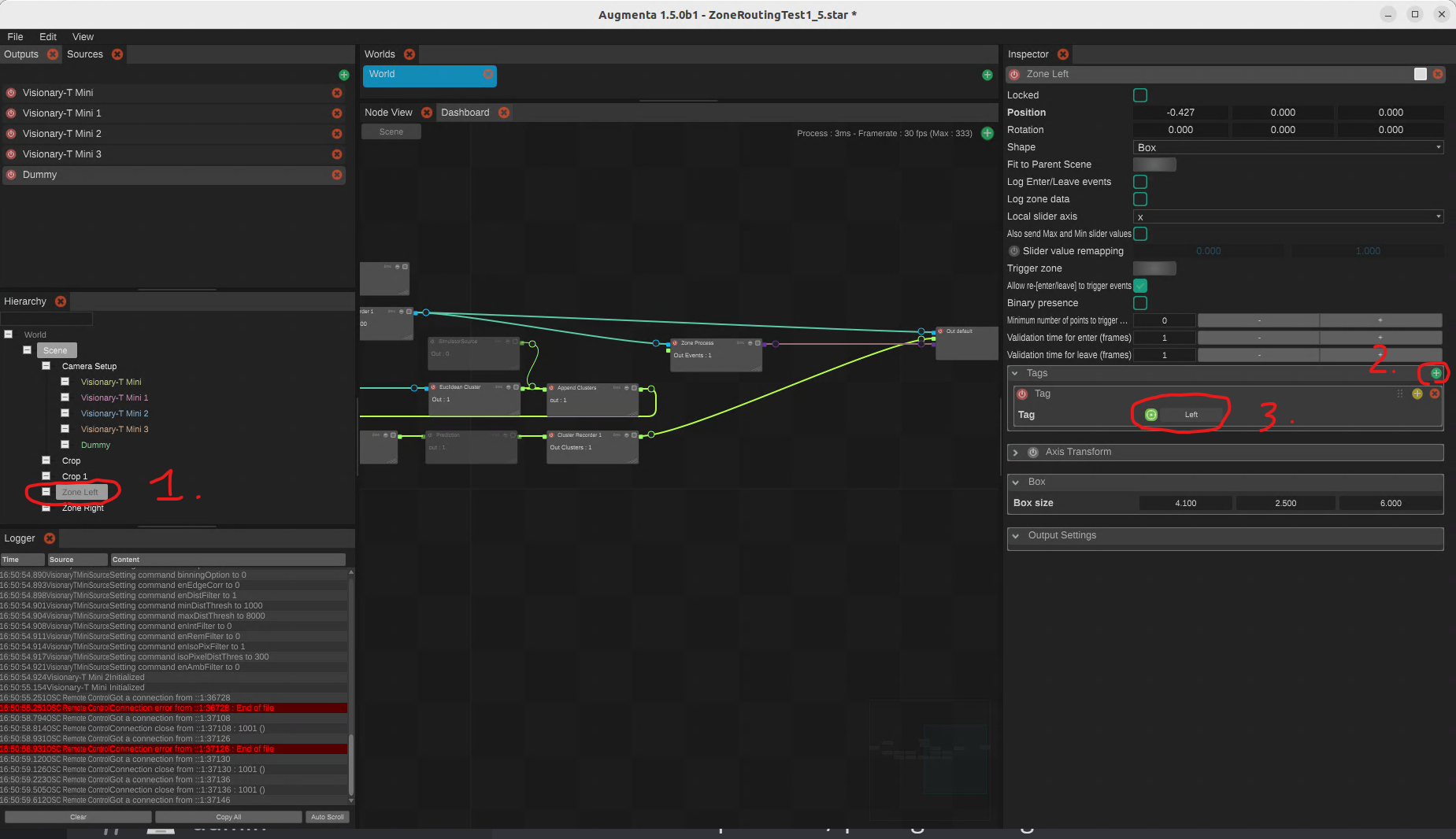This screenshot has width=1456, height=839.
Task: Toggle the Output Settings section
Action: (x=1015, y=535)
